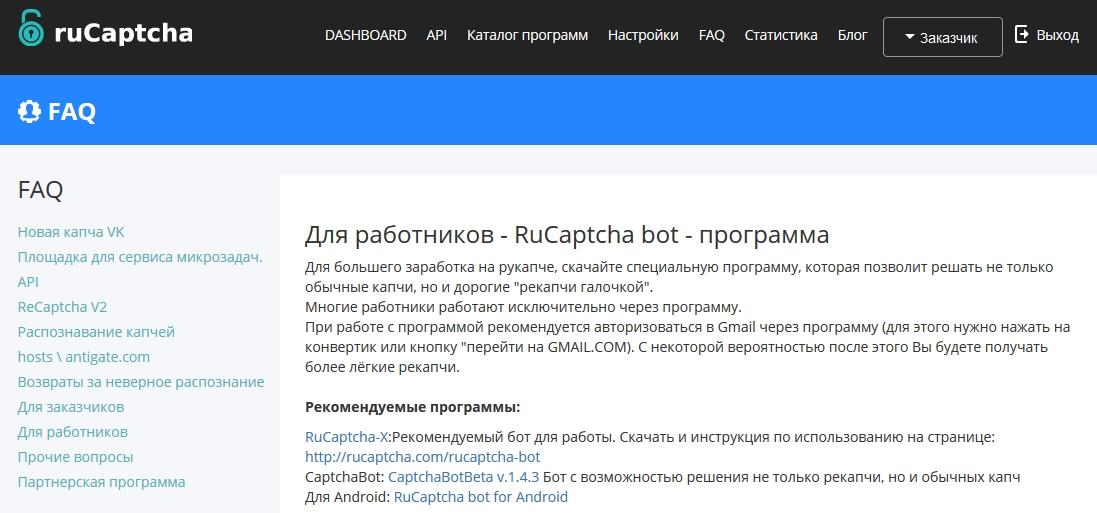Go to DASHBOARD in the top menu
The image size is (1097, 513).
(x=365, y=35)
